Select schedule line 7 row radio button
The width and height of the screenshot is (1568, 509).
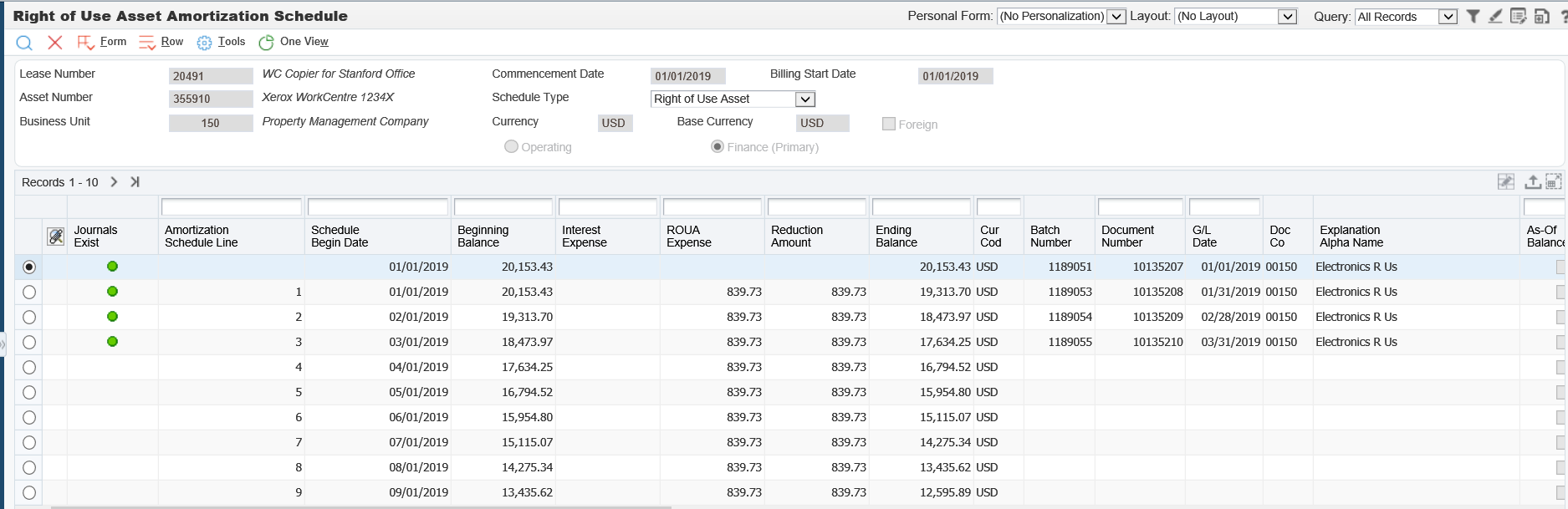click(29, 442)
